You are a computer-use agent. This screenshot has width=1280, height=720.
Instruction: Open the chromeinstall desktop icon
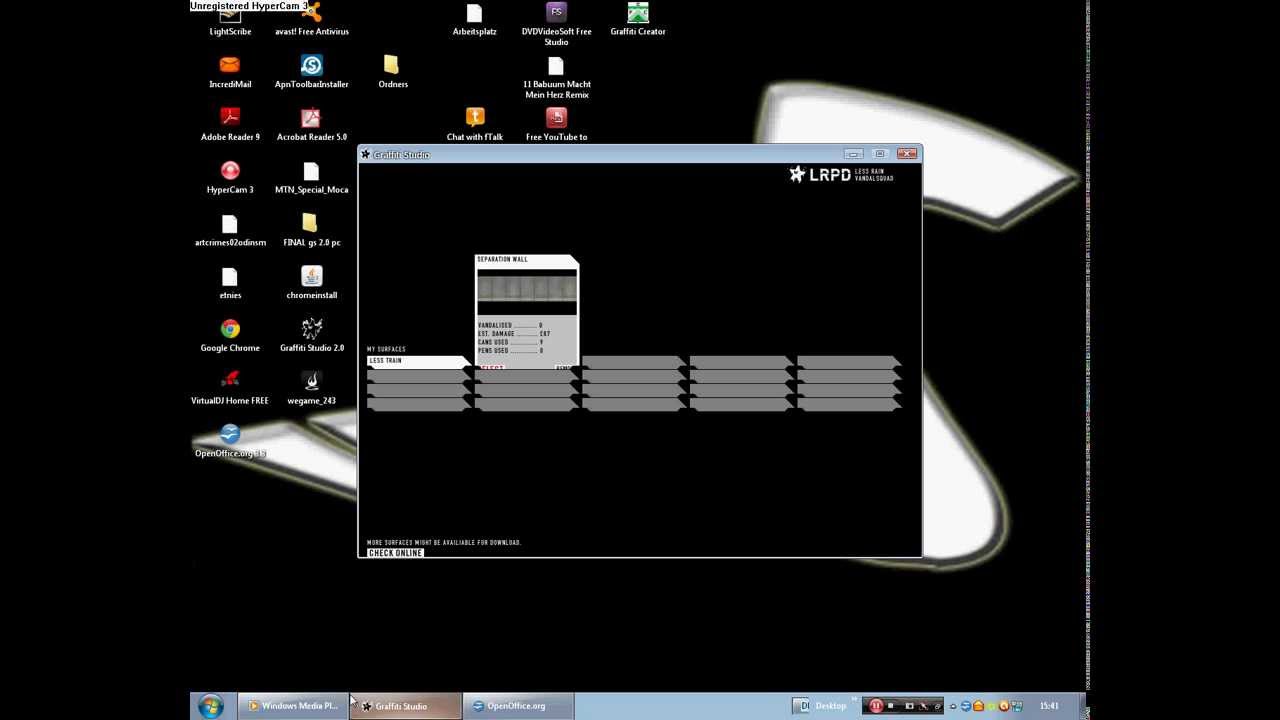click(x=311, y=285)
